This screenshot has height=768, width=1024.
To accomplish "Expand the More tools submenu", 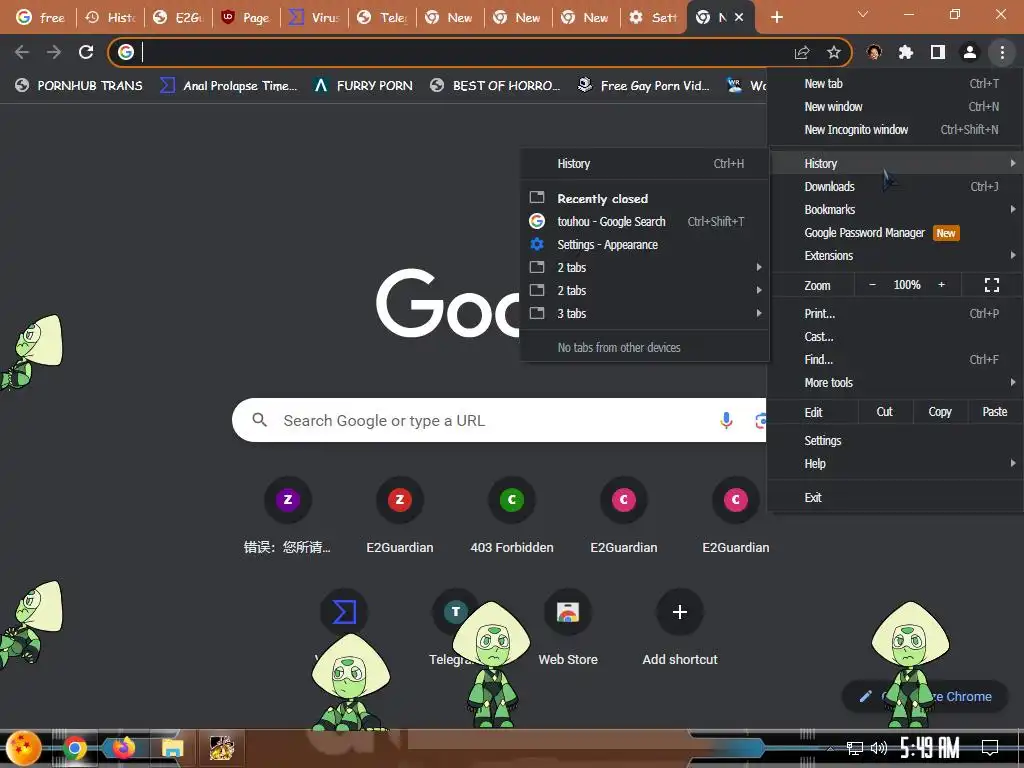I will (x=895, y=383).
